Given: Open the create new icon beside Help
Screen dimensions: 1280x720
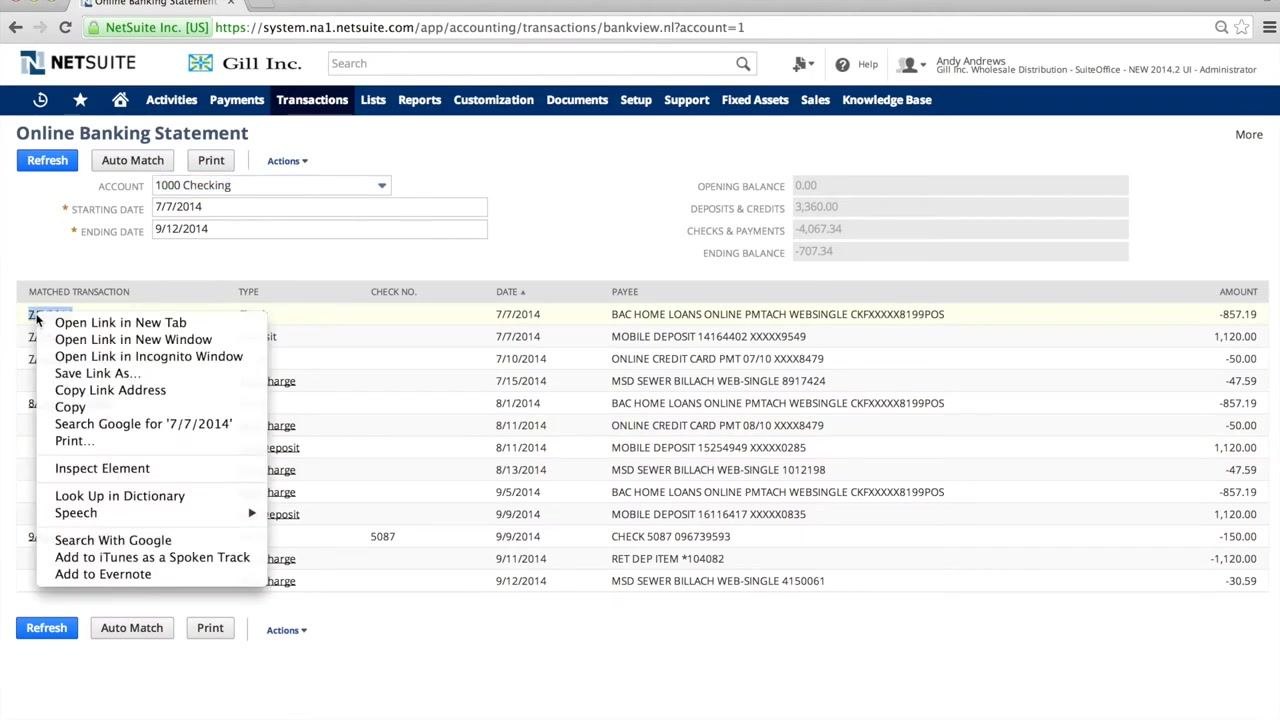Looking at the screenshot, I should coord(802,64).
